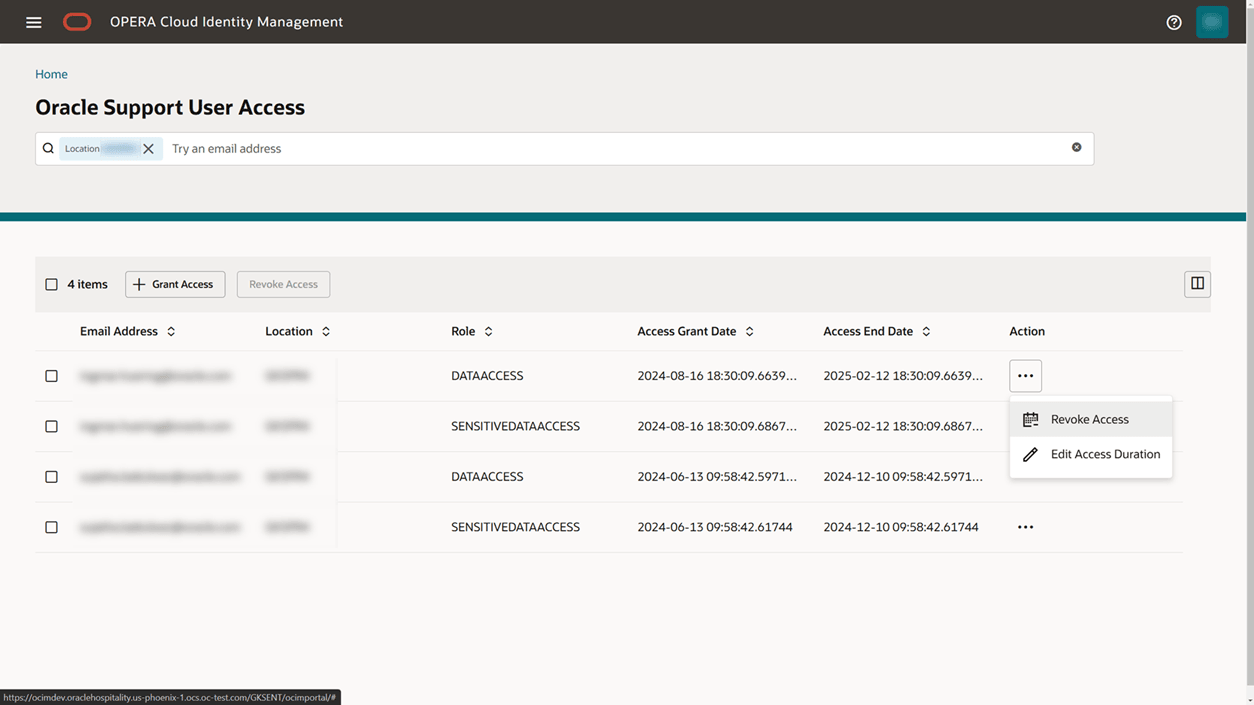Screen dimensions: 1254x705
Task: Click the red Oracle logo
Action: click(77, 22)
